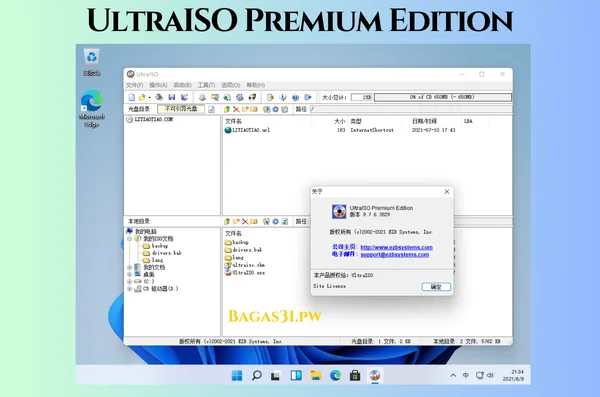Click the 大小总计 size field showing 2KB
This screenshot has height=397, width=600.
(x=362, y=97)
